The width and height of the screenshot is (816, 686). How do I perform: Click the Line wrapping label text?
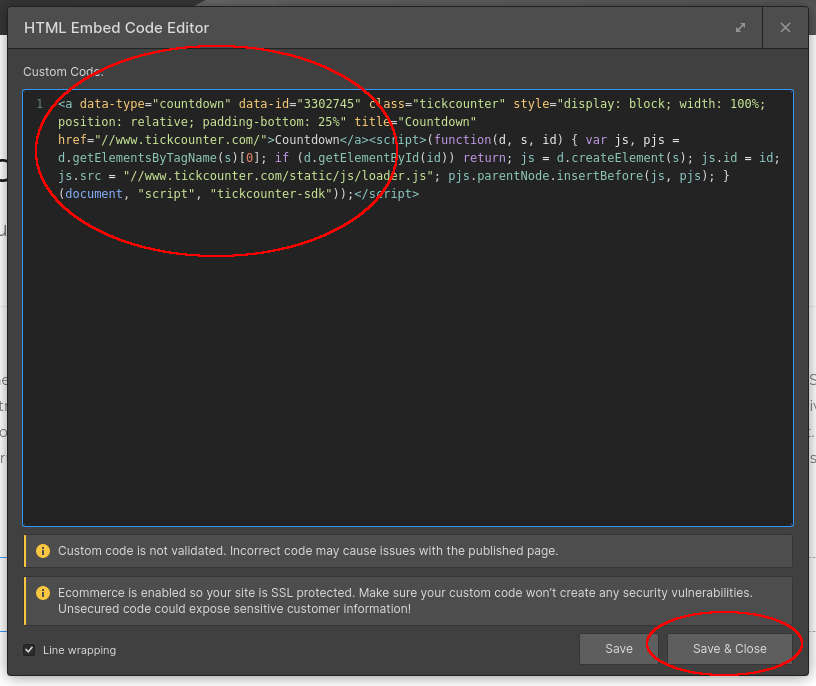tap(79, 650)
